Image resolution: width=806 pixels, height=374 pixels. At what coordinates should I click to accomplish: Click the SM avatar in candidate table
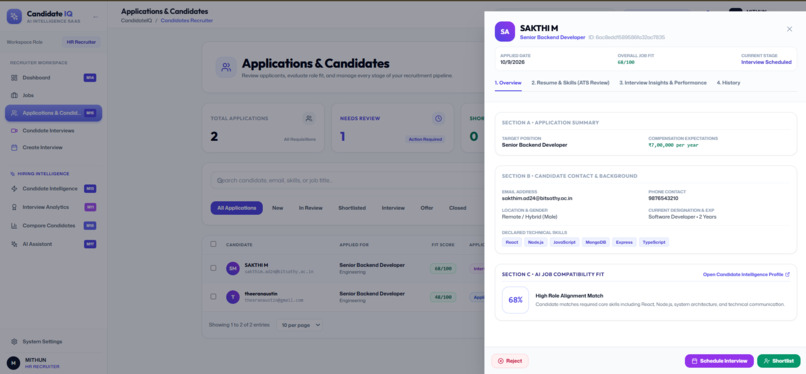[233, 268]
